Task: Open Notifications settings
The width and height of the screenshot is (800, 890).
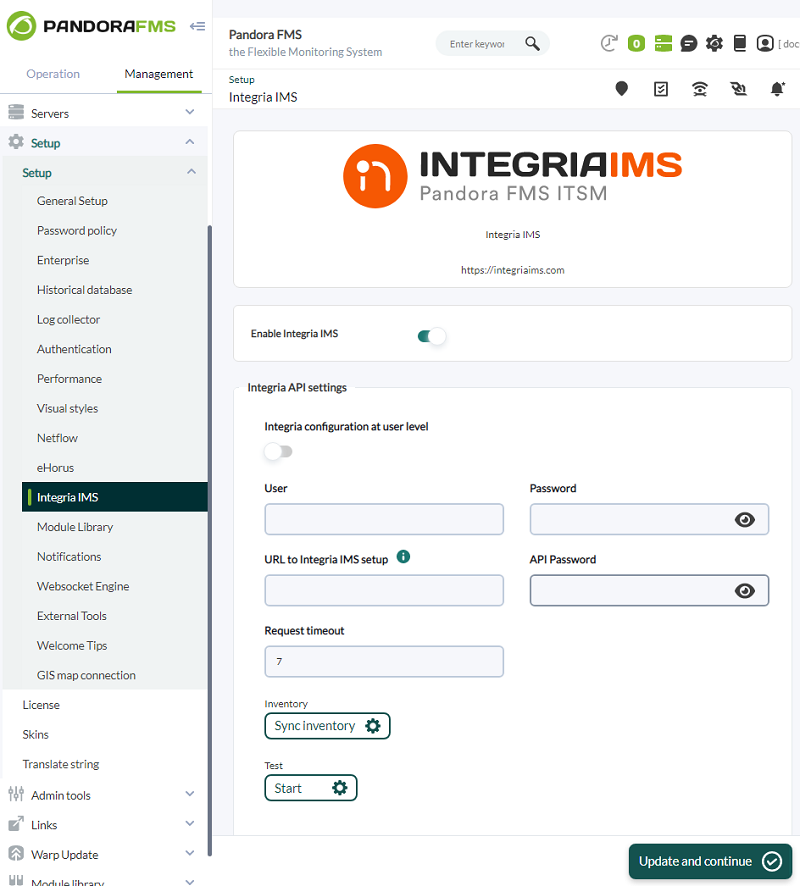Action: [69, 557]
